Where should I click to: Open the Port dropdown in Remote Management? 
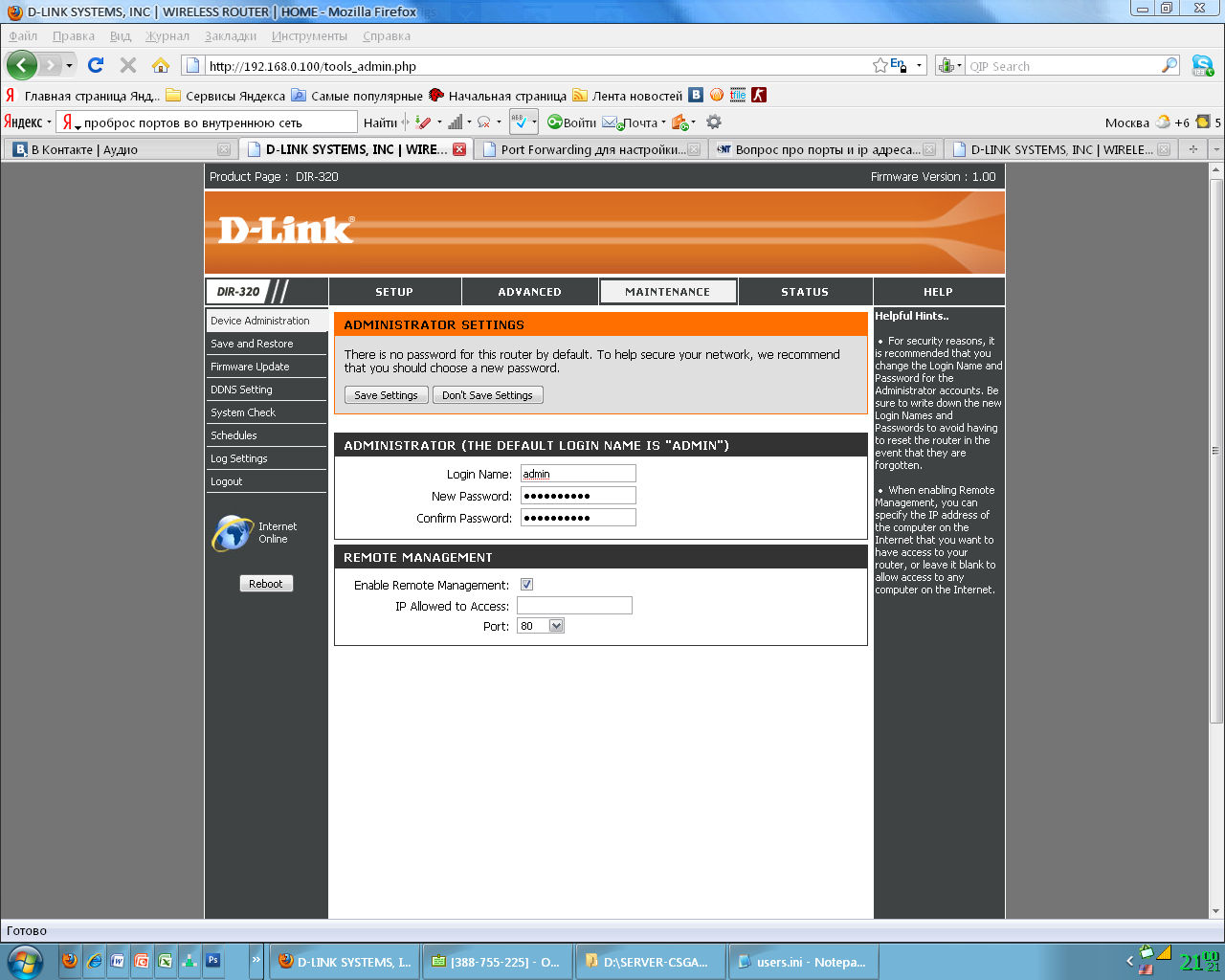point(541,626)
